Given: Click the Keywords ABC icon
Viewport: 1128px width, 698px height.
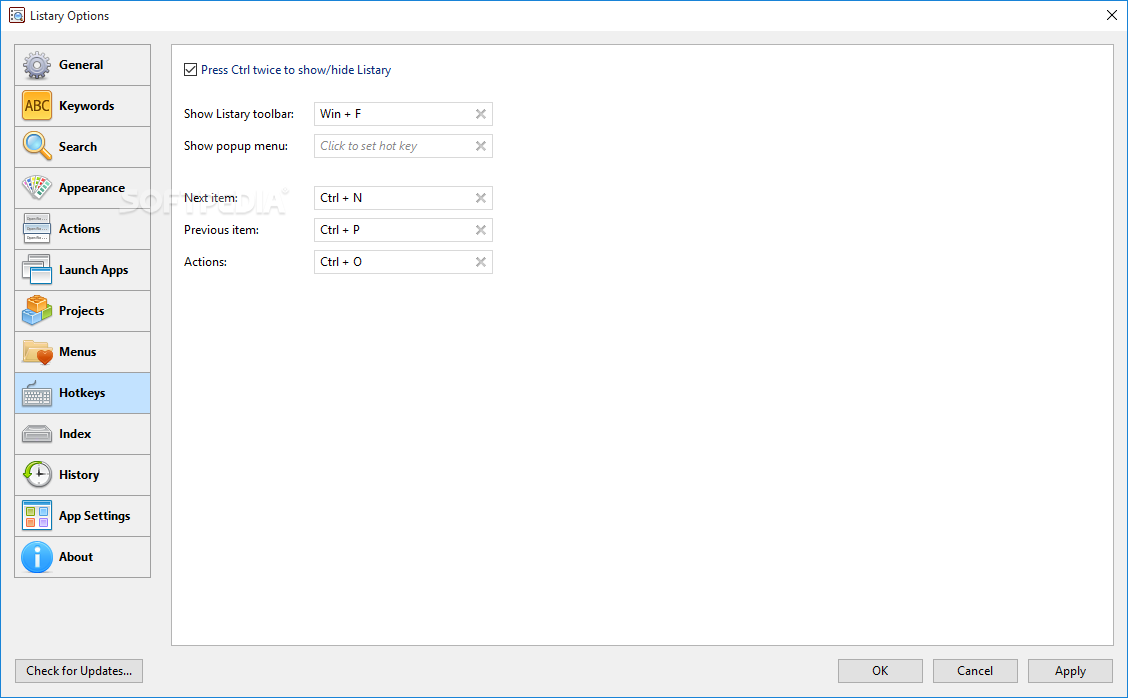Looking at the screenshot, I should pos(37,106).
